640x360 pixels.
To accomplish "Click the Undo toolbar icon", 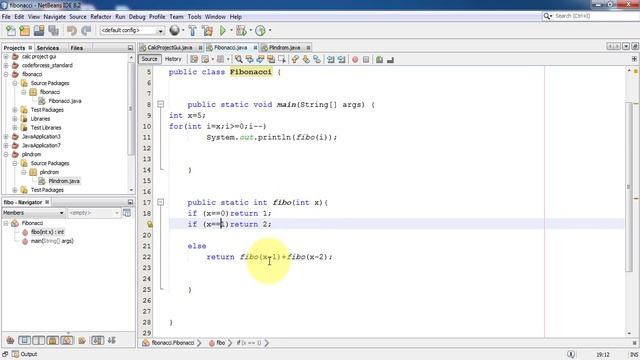I will tap(72, 31).
